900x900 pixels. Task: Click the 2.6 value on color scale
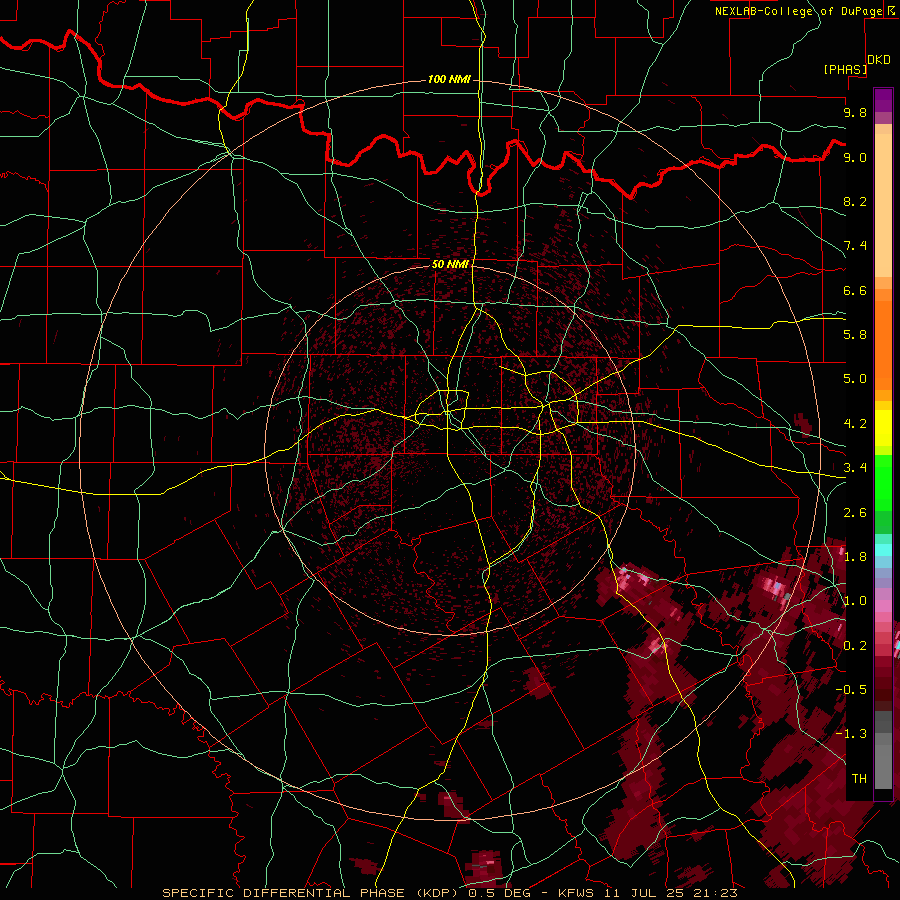click(855, 513)
